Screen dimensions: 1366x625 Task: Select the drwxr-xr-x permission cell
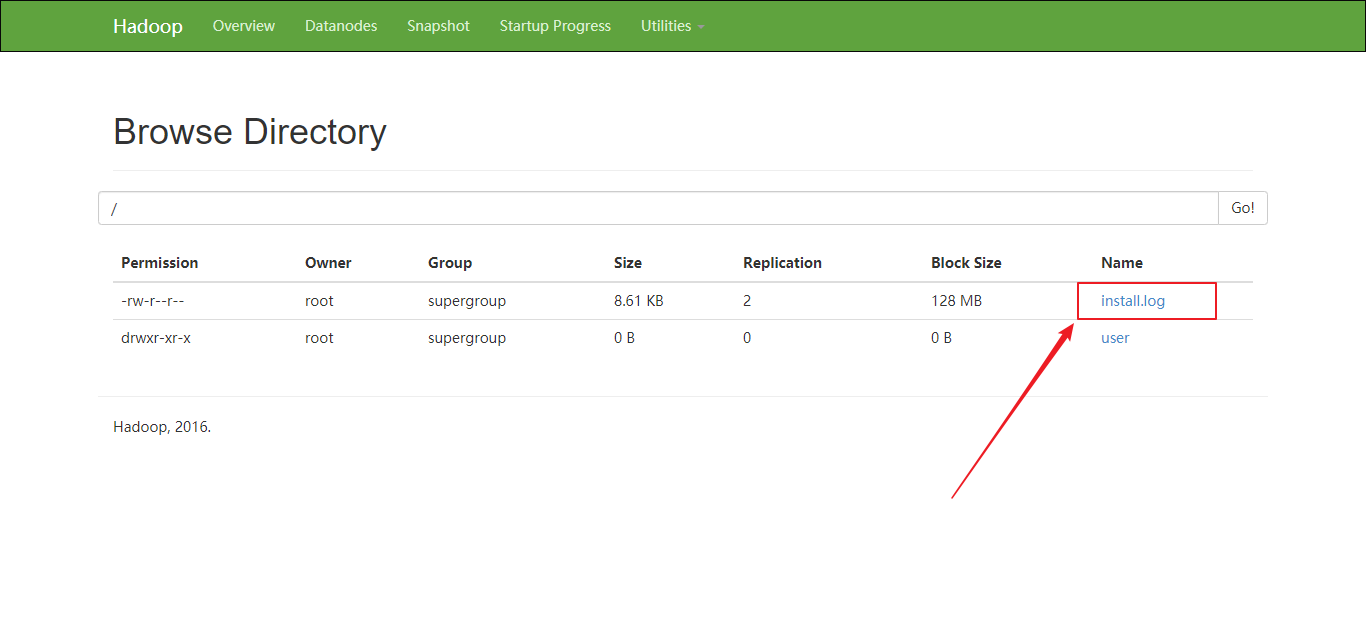(x=156, y=338)
